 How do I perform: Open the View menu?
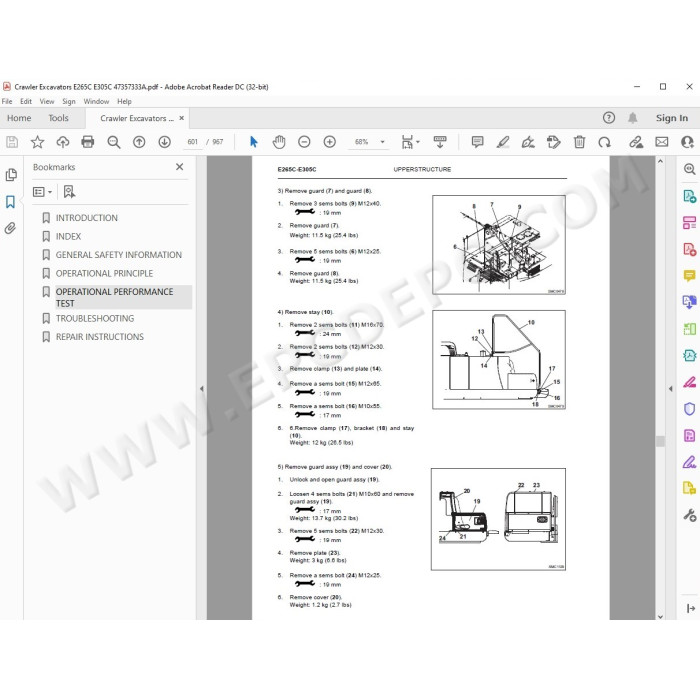coord(47,101)
